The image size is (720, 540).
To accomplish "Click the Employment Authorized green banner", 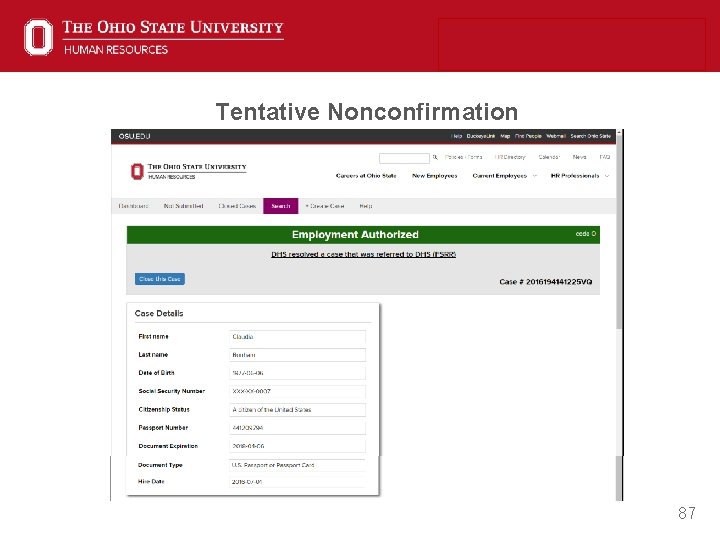I will (363, 235).
